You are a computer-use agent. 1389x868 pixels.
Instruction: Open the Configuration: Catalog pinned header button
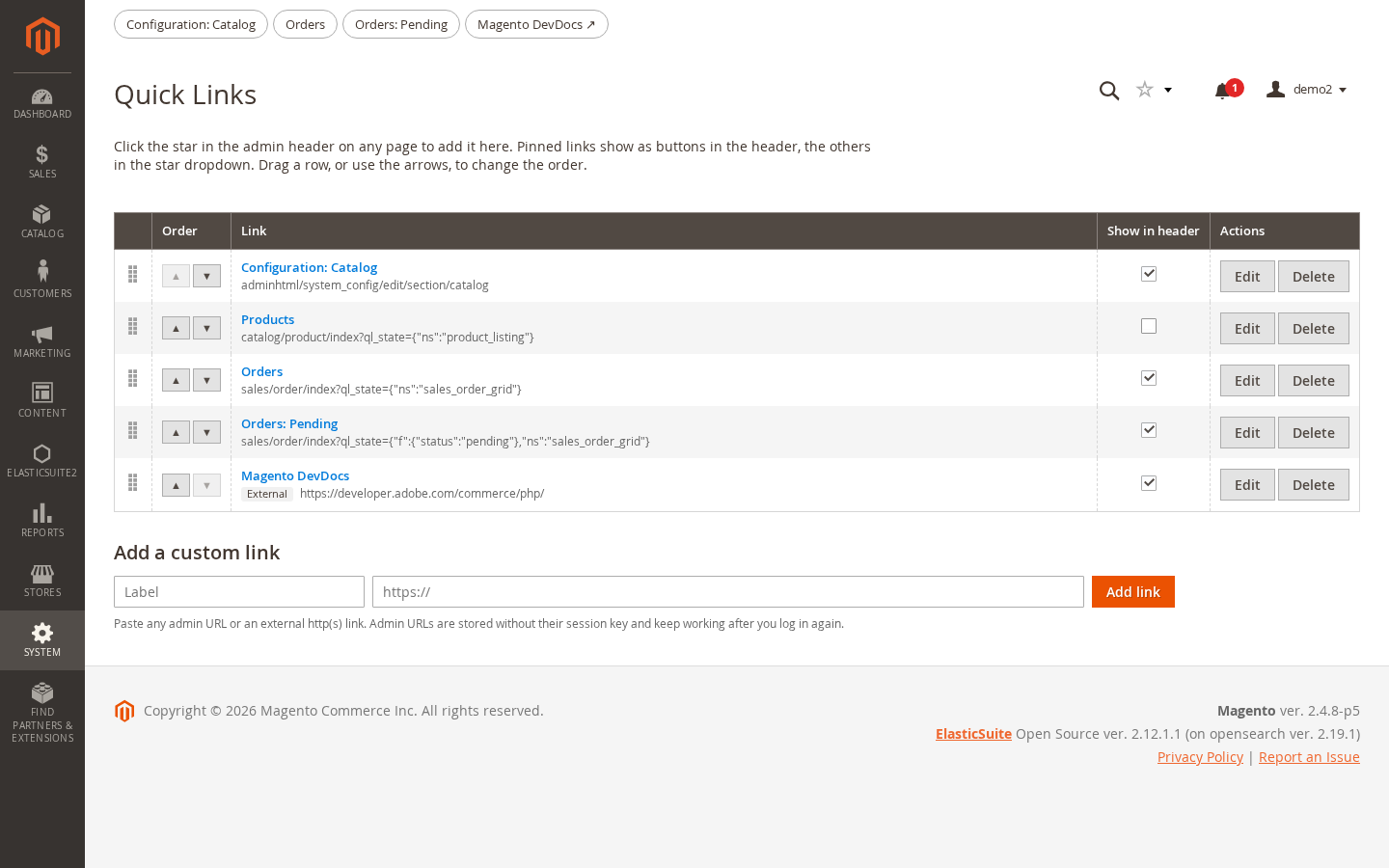(191, 24)
